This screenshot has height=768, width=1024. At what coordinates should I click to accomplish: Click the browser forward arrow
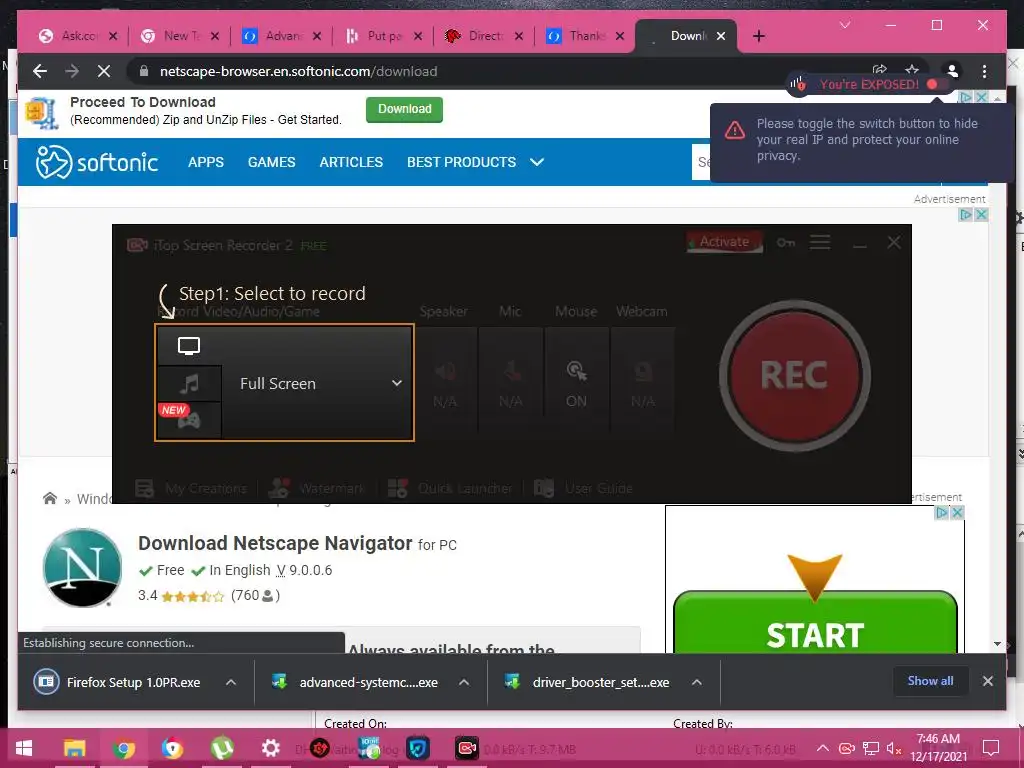[x=72, y=71]
